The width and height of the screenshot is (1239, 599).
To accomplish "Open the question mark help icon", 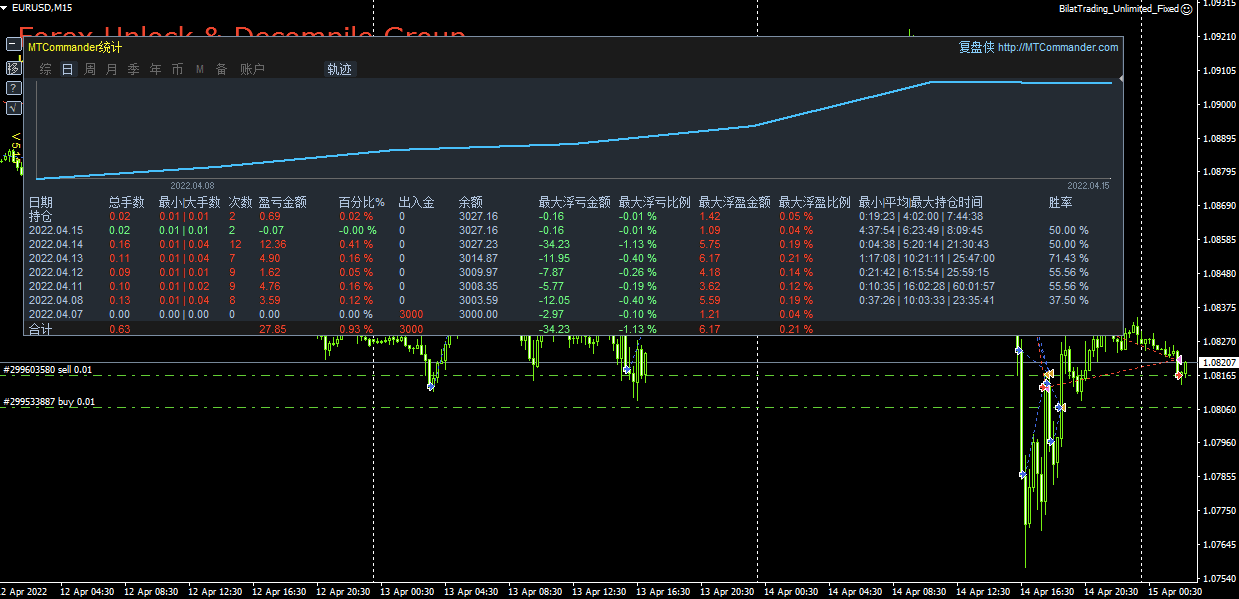I will pos(13,88).
